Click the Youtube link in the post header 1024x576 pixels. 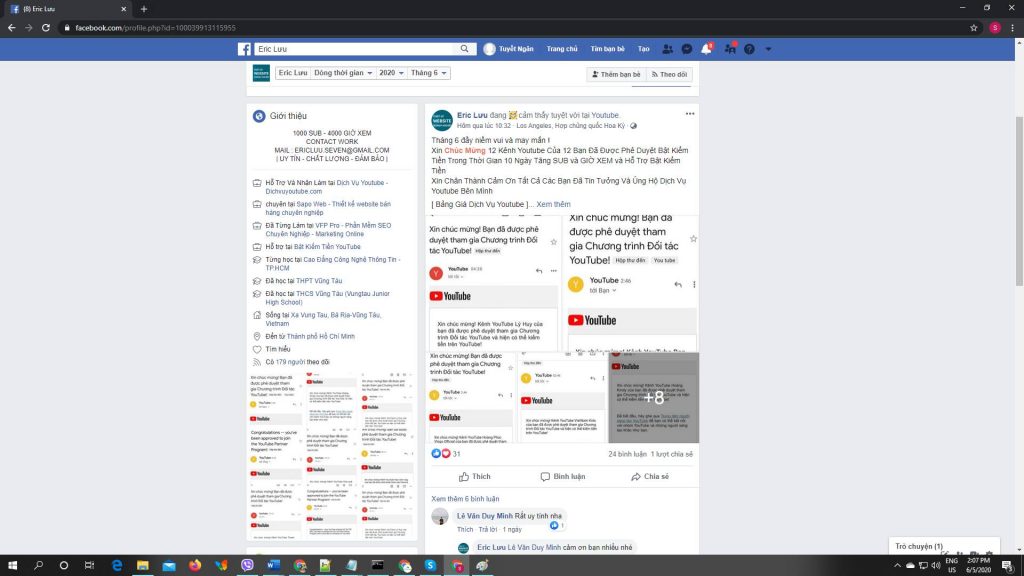(605, 115)
